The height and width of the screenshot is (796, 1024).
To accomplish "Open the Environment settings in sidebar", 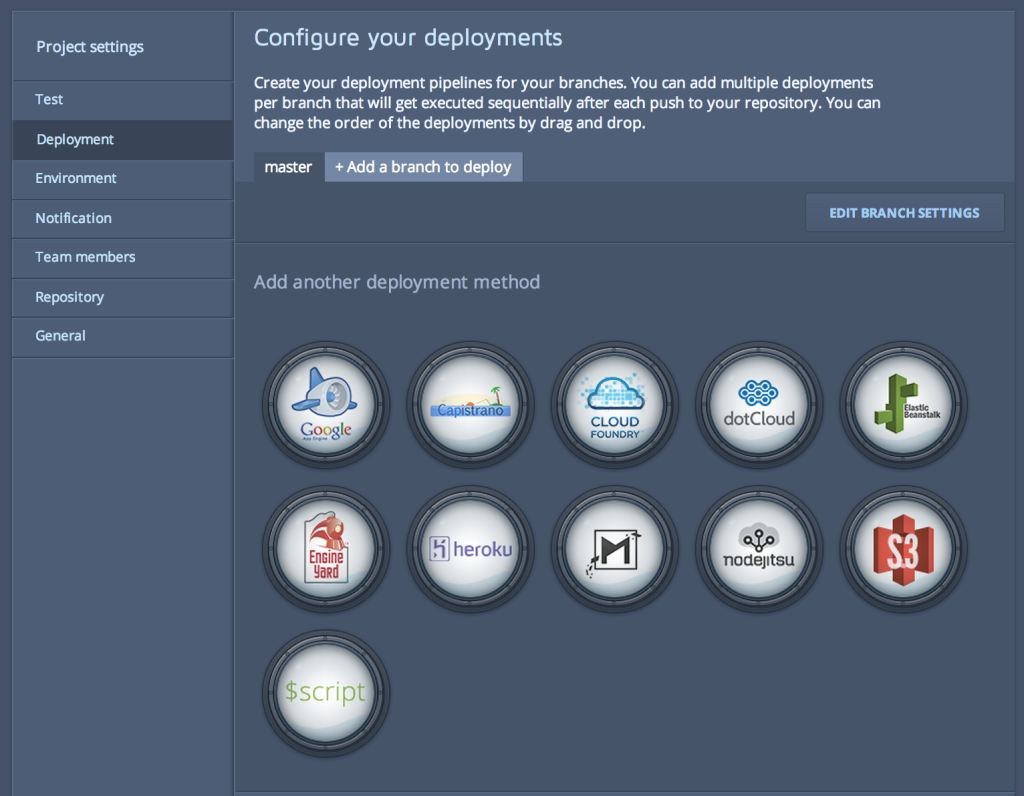I will pos(76,178).
